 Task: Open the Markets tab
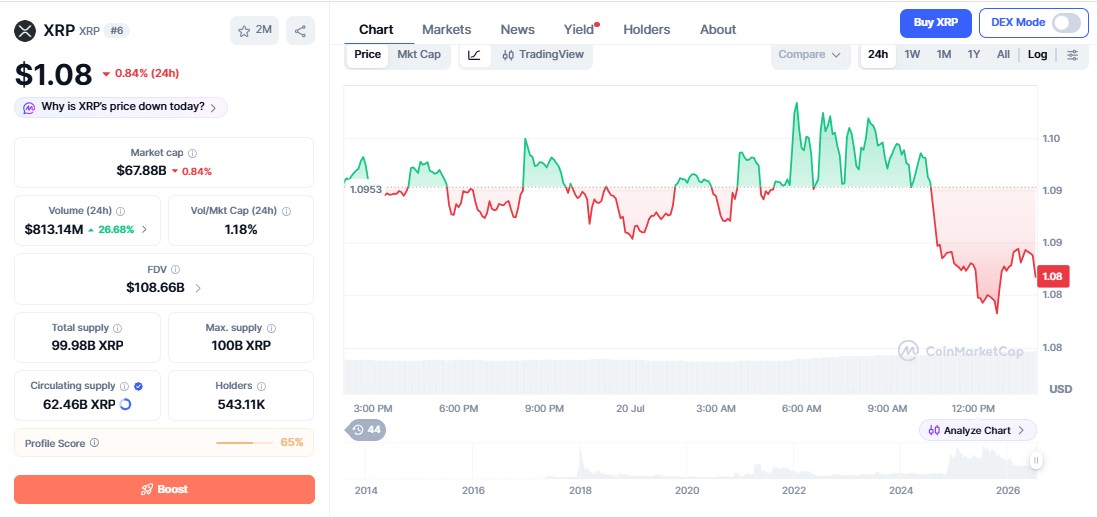tap(446, 29)
